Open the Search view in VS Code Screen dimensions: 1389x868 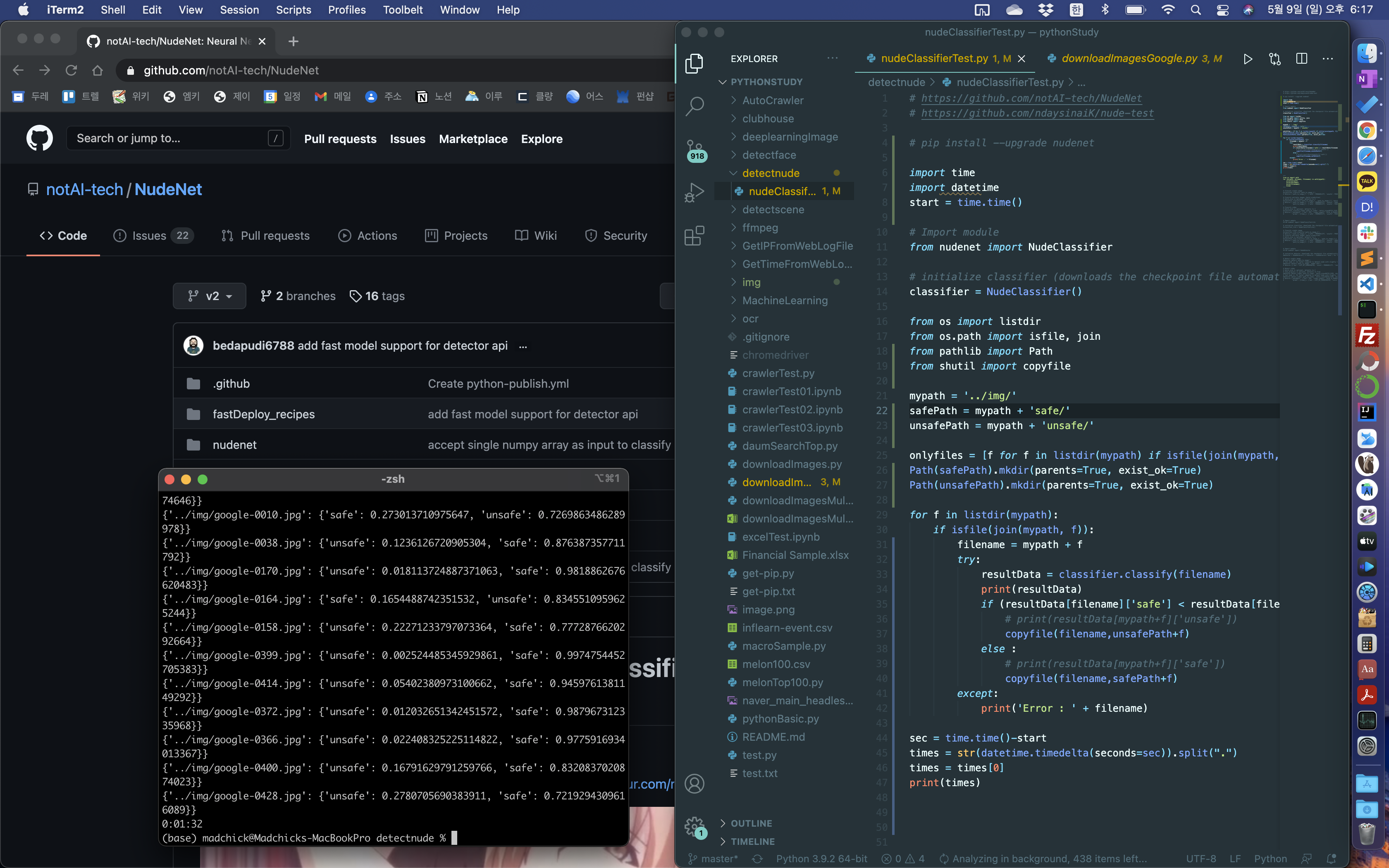[x=694, y=106]
